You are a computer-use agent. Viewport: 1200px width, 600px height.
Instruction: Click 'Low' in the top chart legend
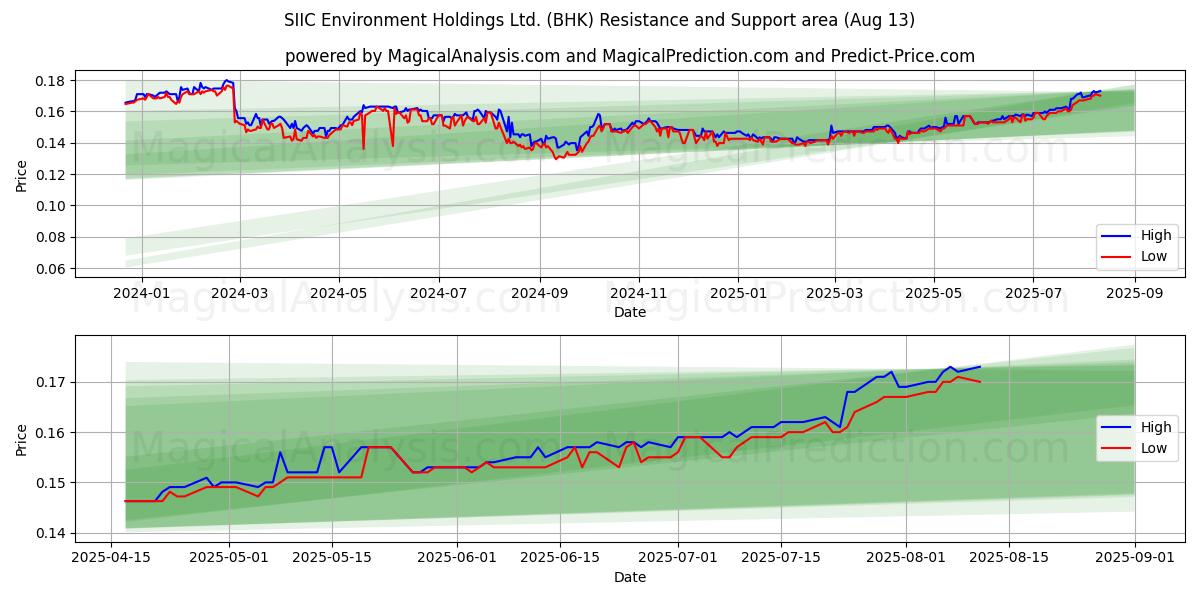click(1154, 257)
